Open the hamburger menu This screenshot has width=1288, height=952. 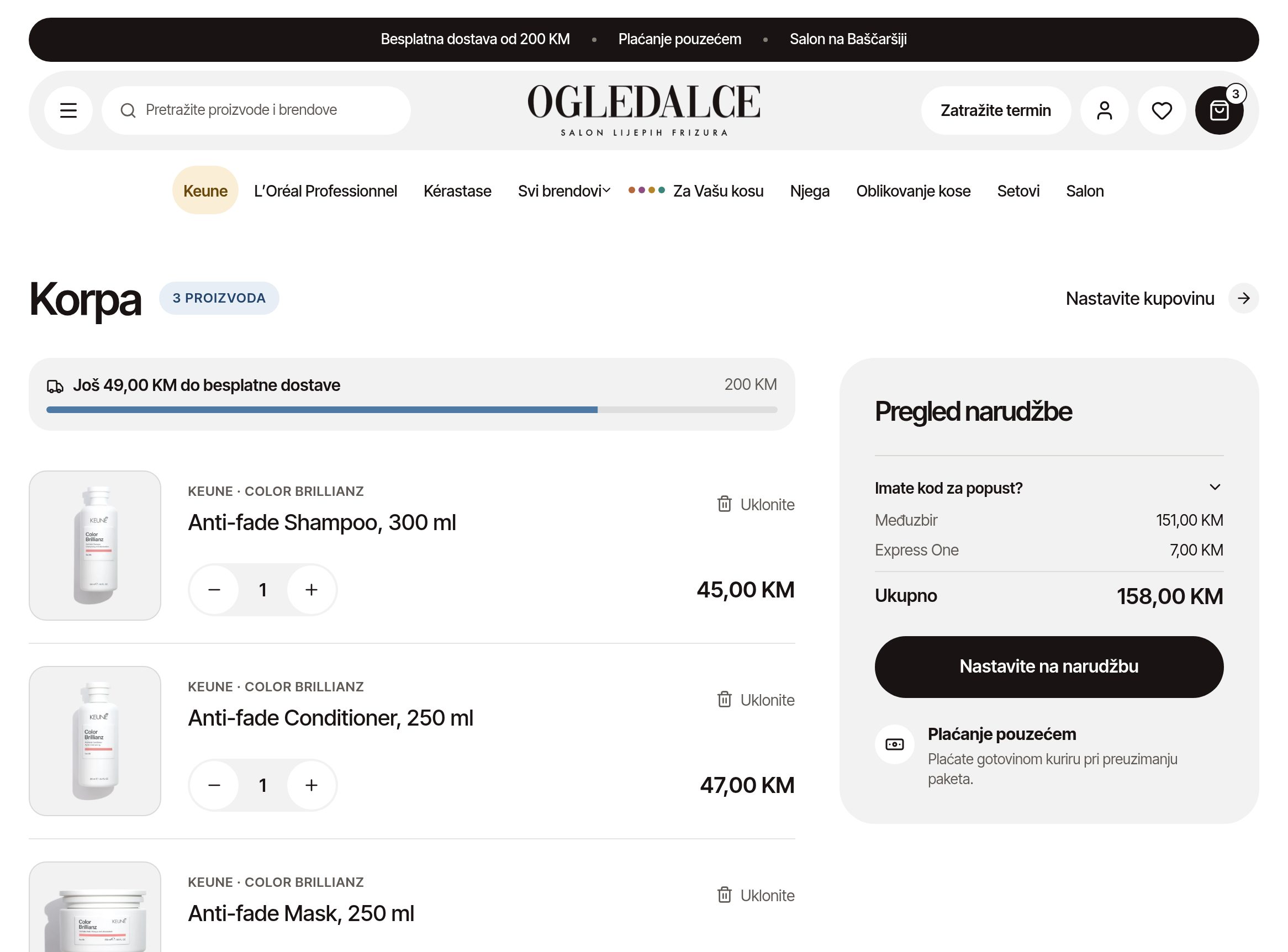(x=68, y=110)
